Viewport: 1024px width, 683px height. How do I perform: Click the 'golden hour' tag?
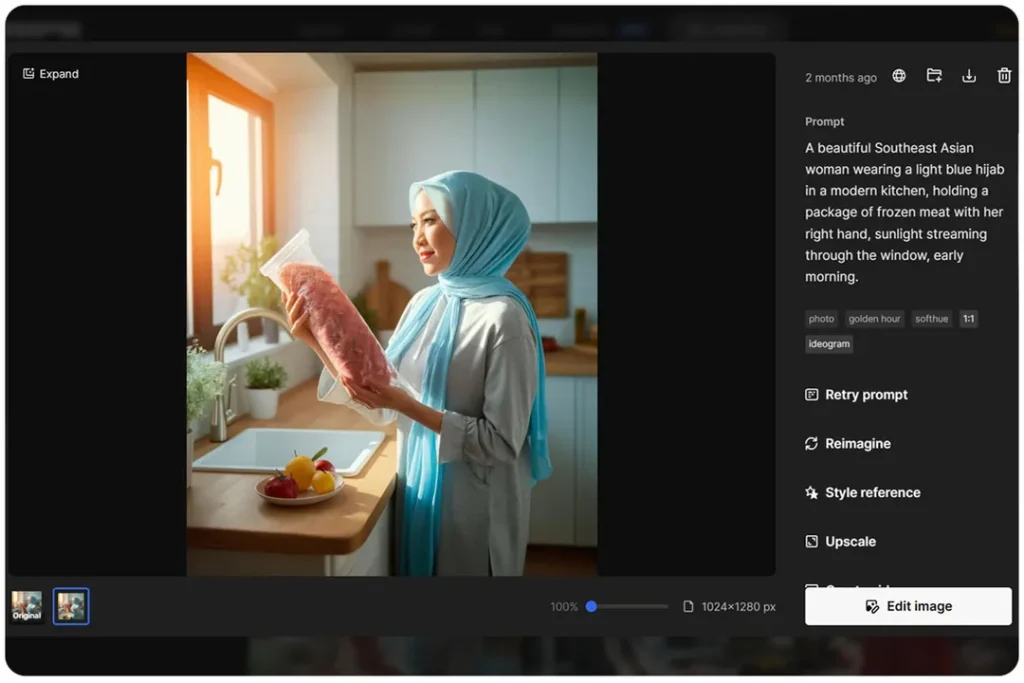874,319
